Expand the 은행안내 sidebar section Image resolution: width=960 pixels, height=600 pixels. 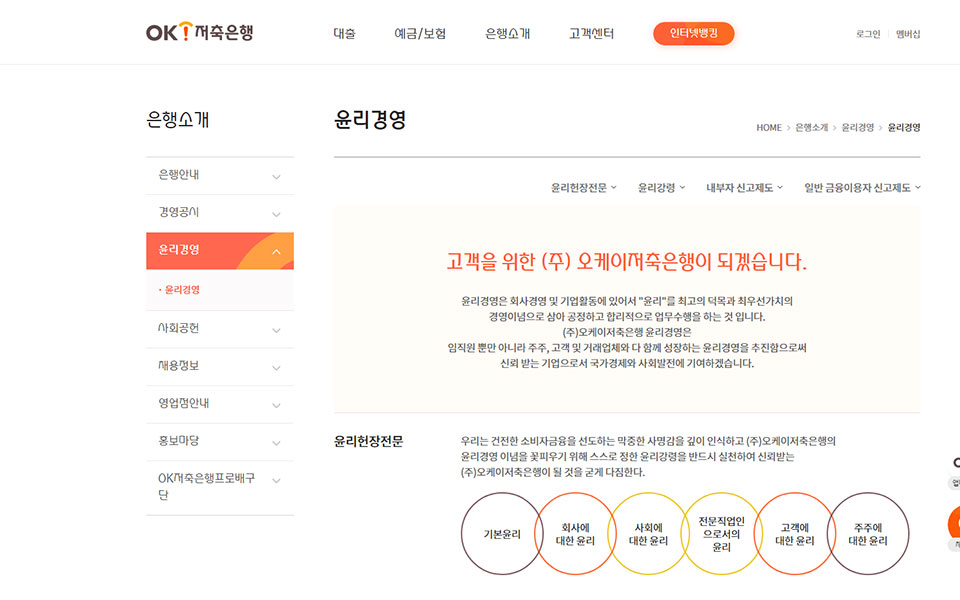click(220, 176)
